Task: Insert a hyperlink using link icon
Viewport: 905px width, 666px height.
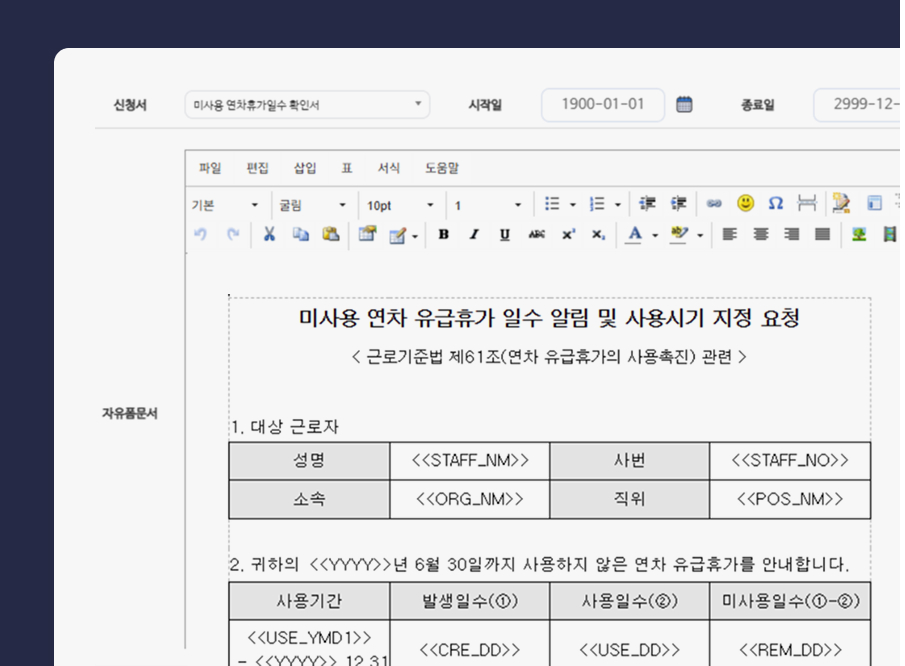Action: pyautogui.click(x=714, y=204)
